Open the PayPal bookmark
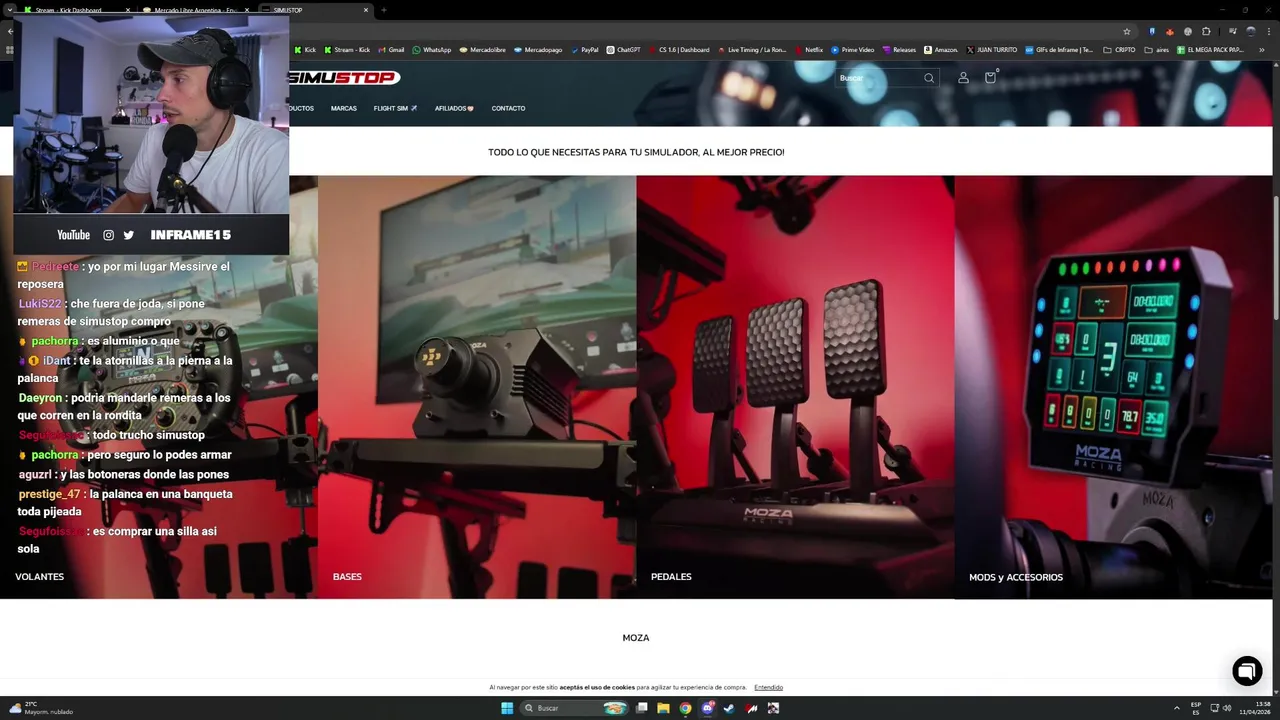 point(585,49)
